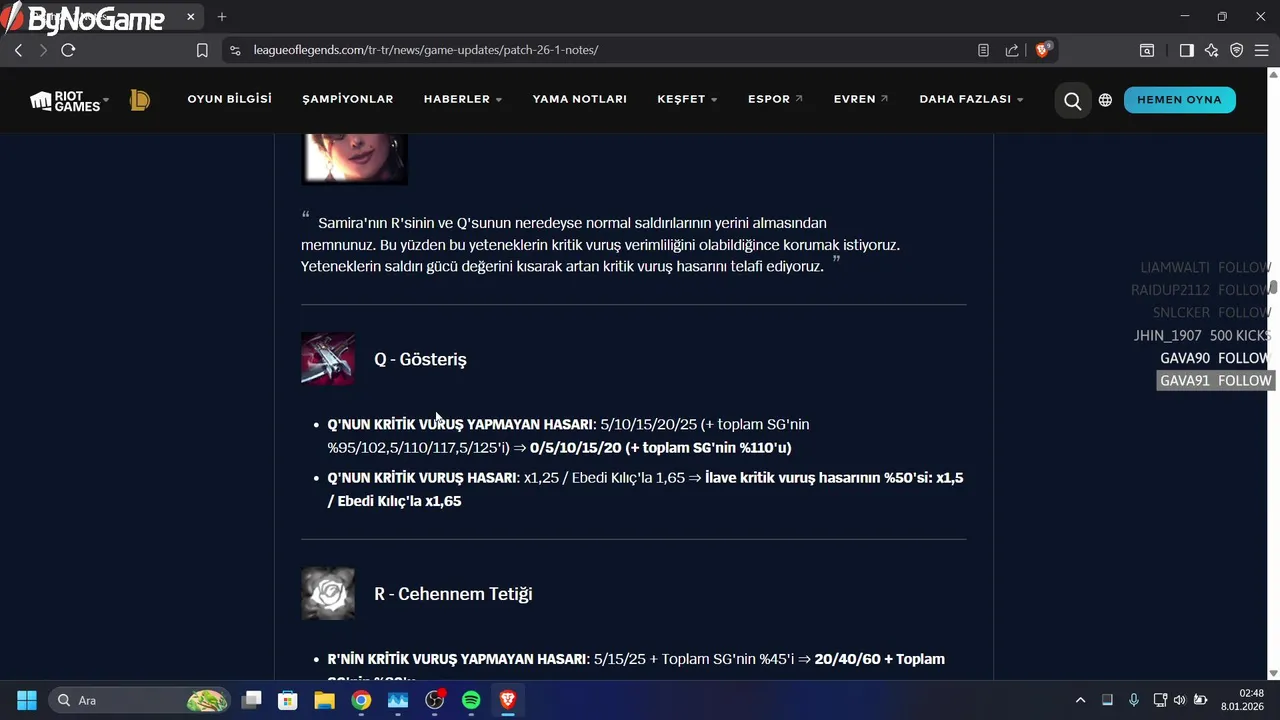Image resolution: width=1280 pixels, height=720 pixels.
Task: Switch to OBS Studio on taskbar
Action: pyautogui.click(x=434, y=700)
